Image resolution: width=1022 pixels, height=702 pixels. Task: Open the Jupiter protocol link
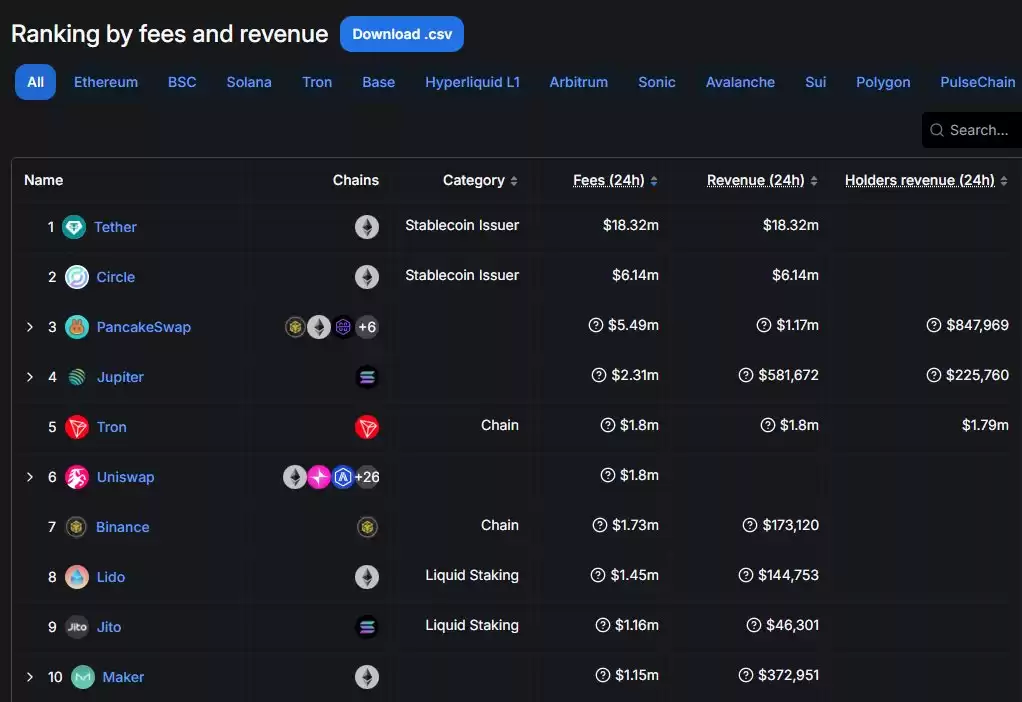pyautogui.click(x=120, y=377)
